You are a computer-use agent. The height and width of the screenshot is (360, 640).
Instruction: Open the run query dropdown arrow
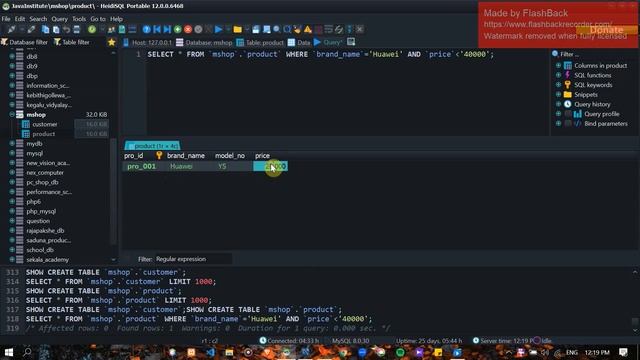(x=228, y=29)
